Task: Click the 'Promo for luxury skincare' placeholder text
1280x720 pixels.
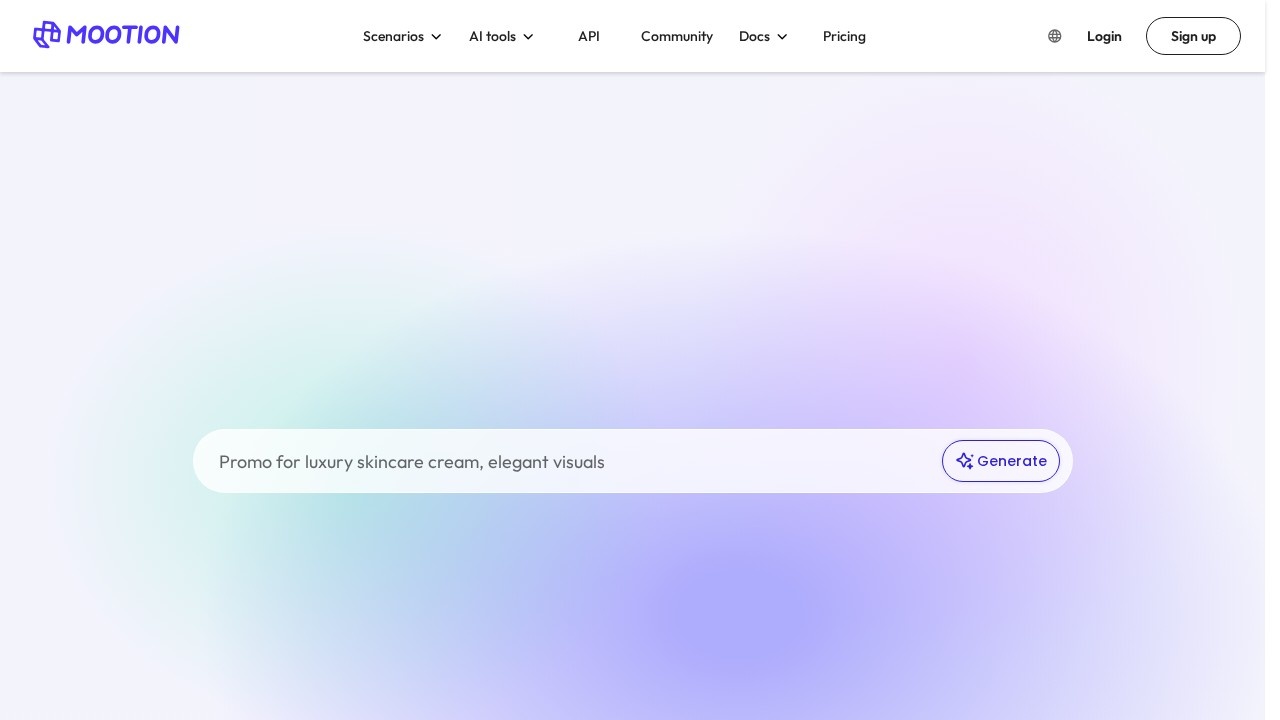Action: click(411, 462)
